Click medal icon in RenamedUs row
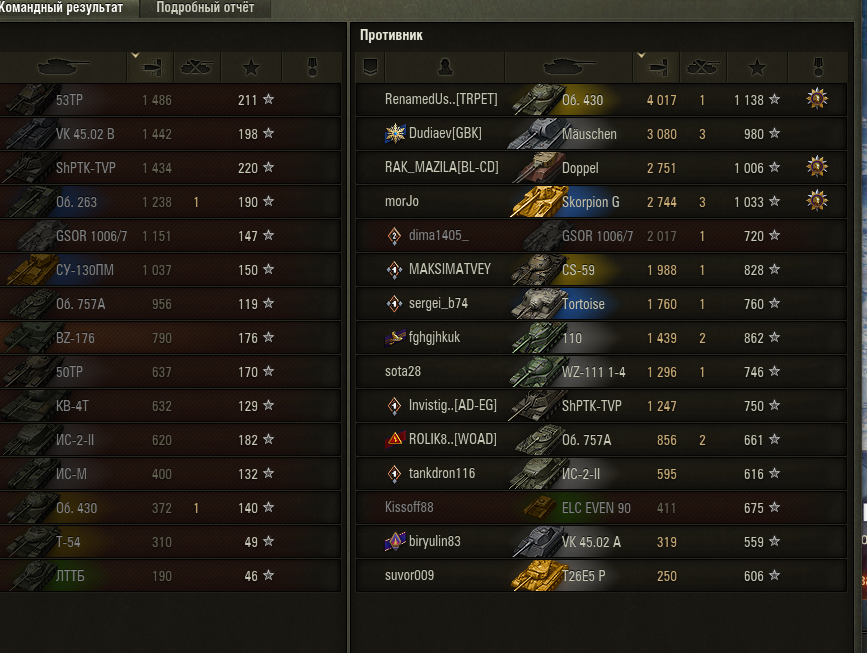 [x=817, y=100]
